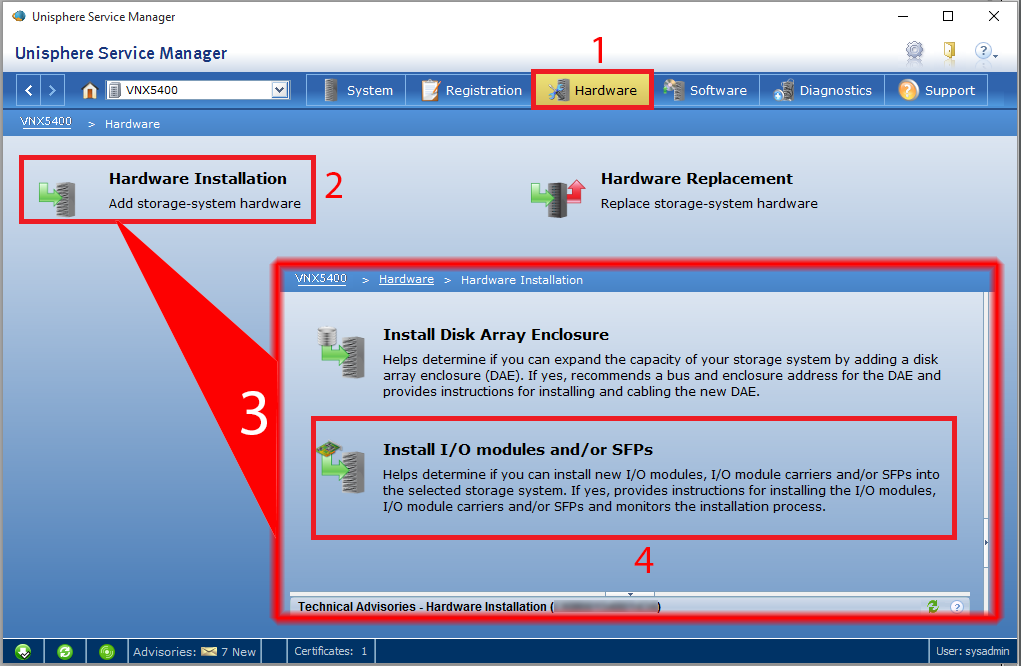Click User: sysadmin in status bar

[x=972, y=651]
